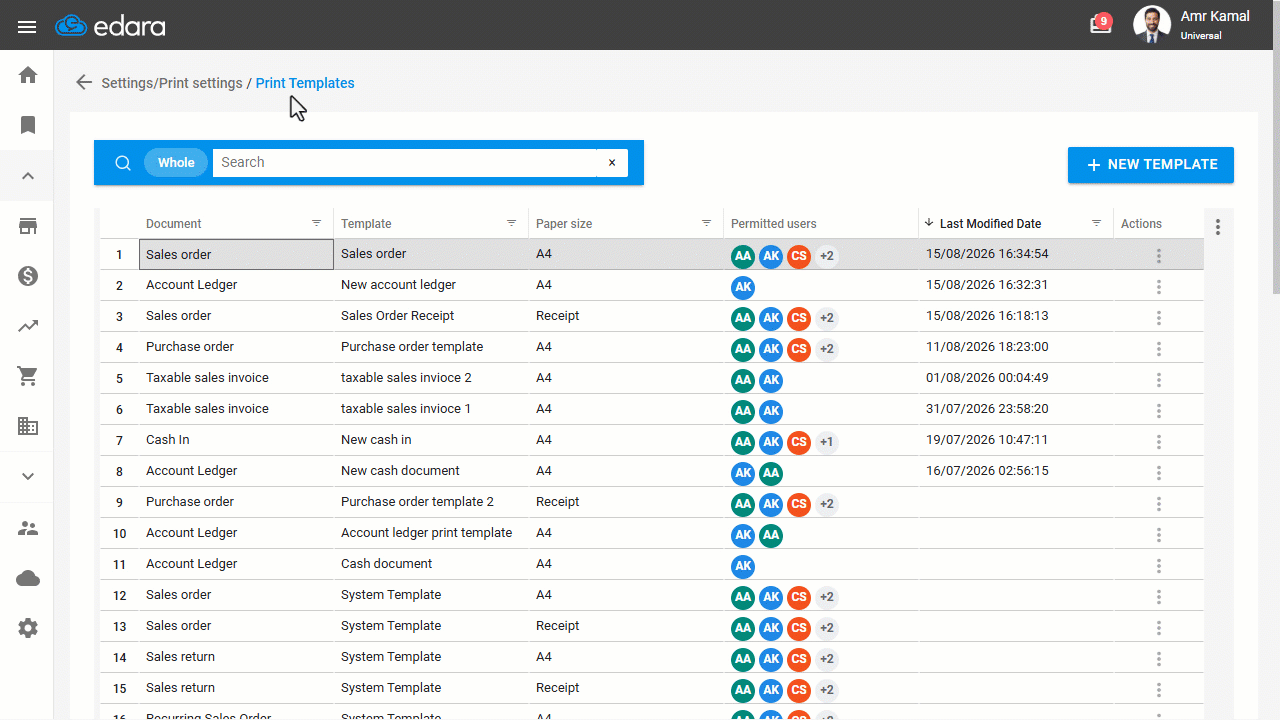Sort by Last Modified Date header

990,224
